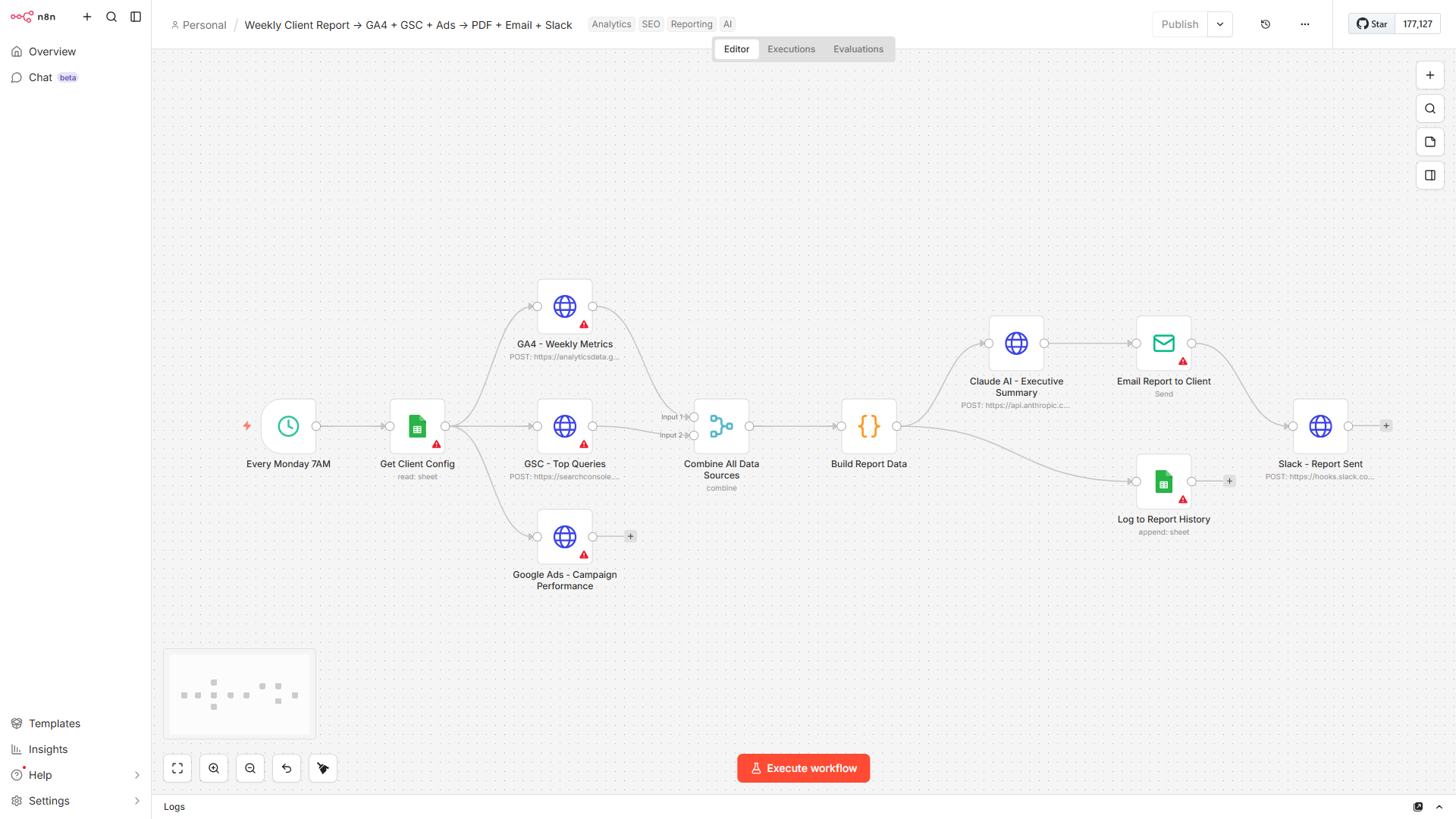Open the Claude AI - Executive Summary node

pyautogui.click(x=1016, y=344)
